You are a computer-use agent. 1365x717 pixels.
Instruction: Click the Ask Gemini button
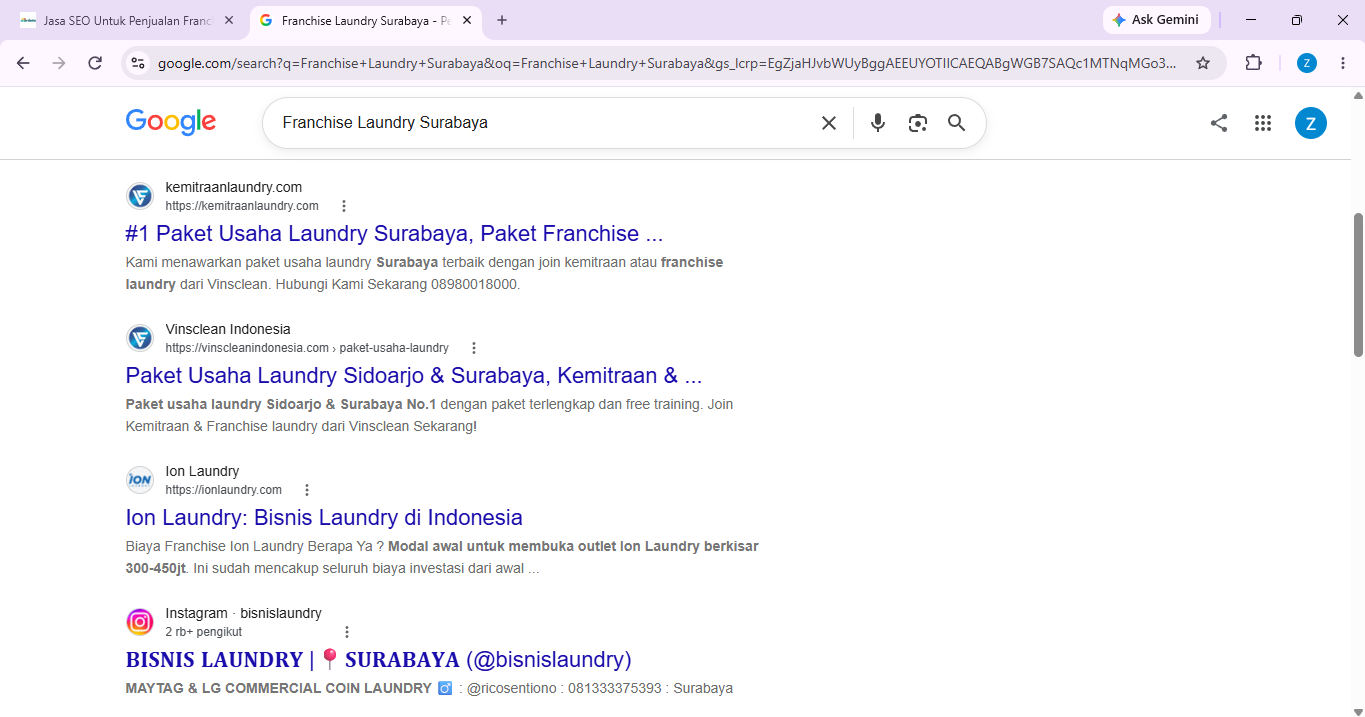click(x=1156, y=20)
